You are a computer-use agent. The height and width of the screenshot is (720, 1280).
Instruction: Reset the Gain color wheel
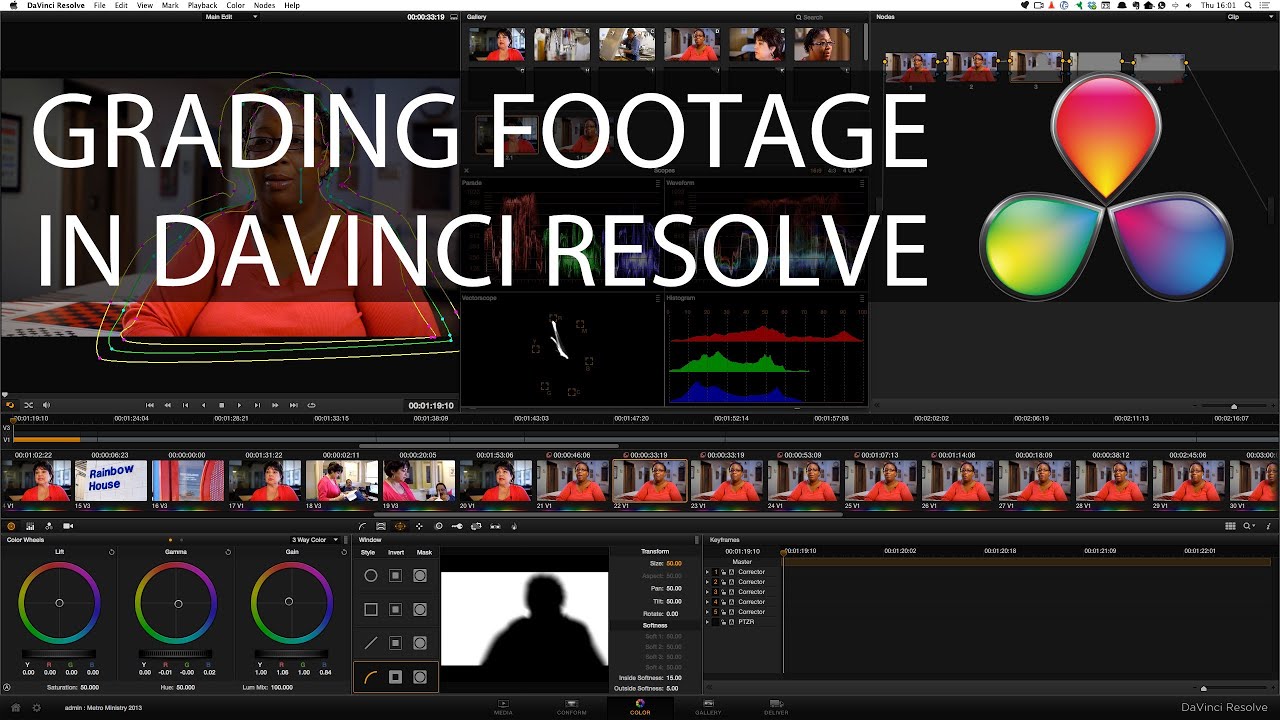coord(344,552)
